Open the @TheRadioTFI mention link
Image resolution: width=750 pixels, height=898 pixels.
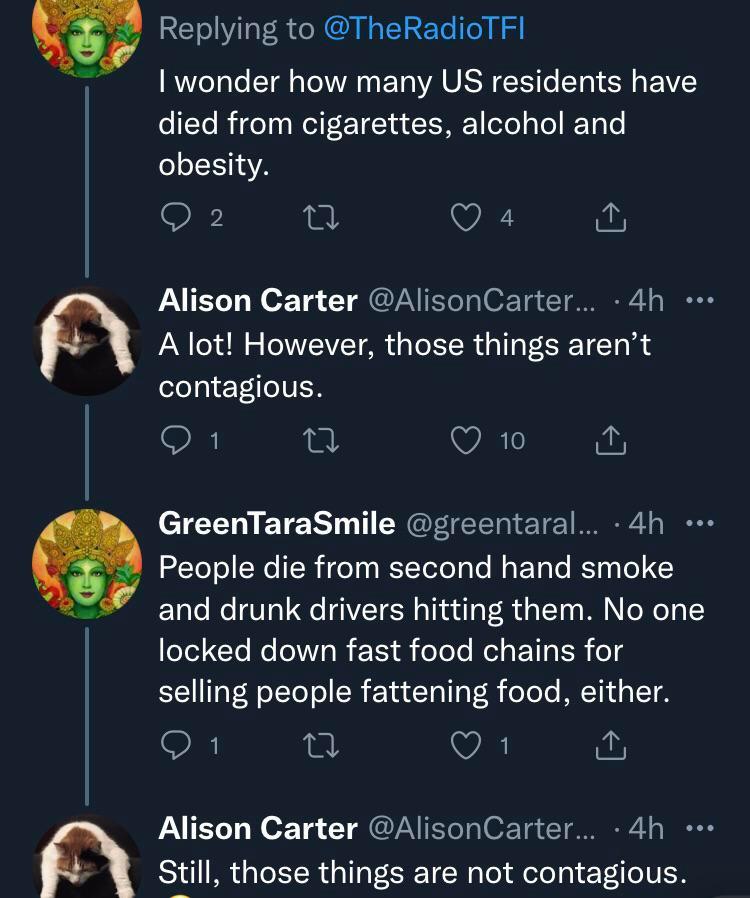pyautogui.click(x=424, y=29)
